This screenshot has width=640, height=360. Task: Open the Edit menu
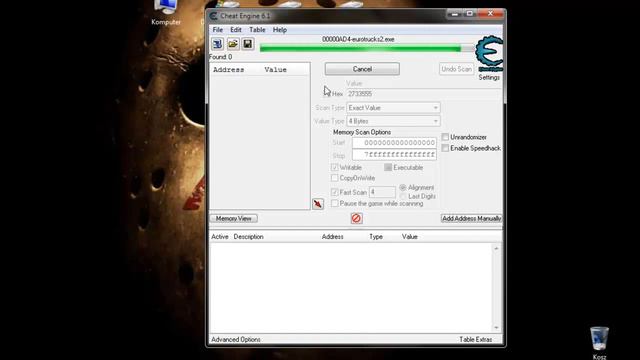point(236,30)
